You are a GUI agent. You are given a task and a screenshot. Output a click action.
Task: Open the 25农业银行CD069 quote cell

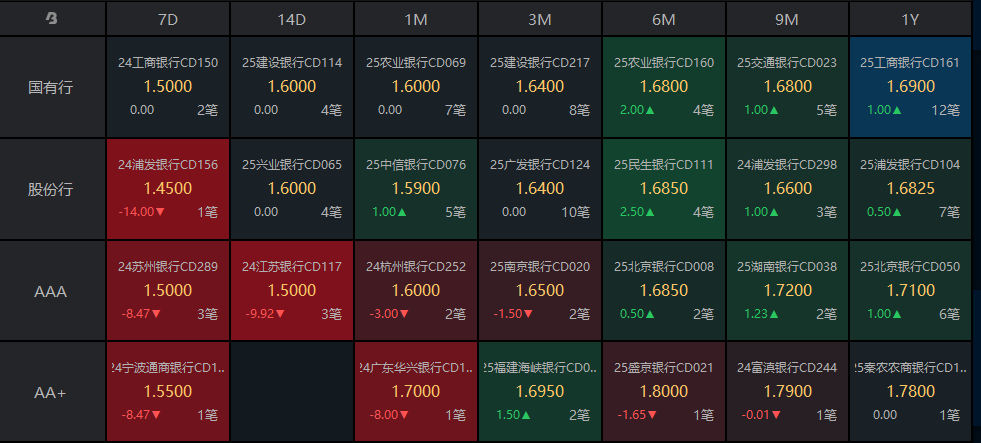[415, 87]
